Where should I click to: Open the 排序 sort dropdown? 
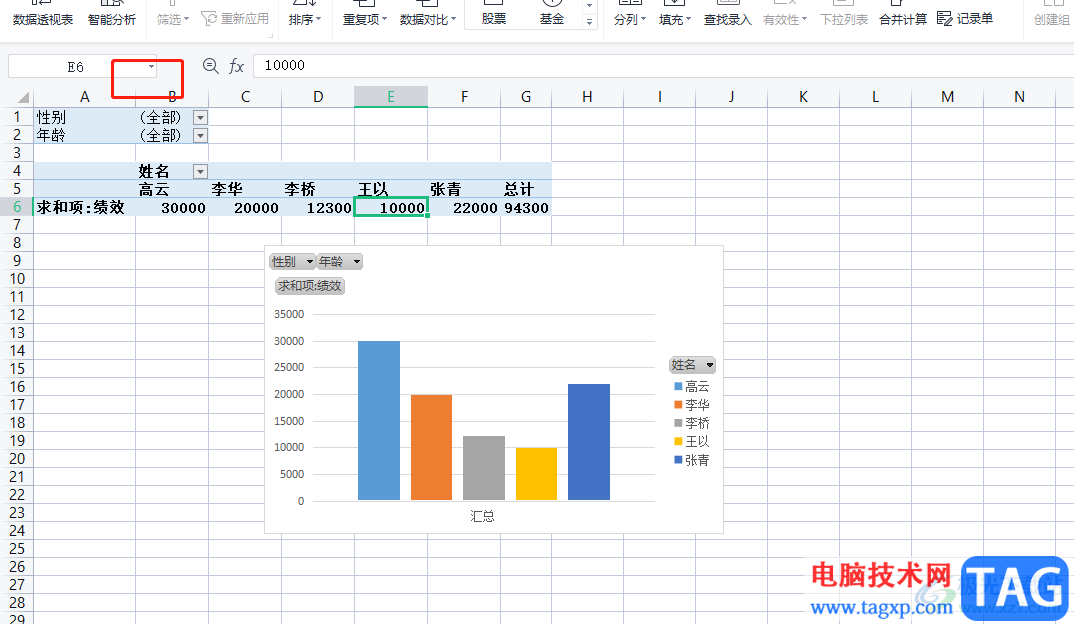305,15
